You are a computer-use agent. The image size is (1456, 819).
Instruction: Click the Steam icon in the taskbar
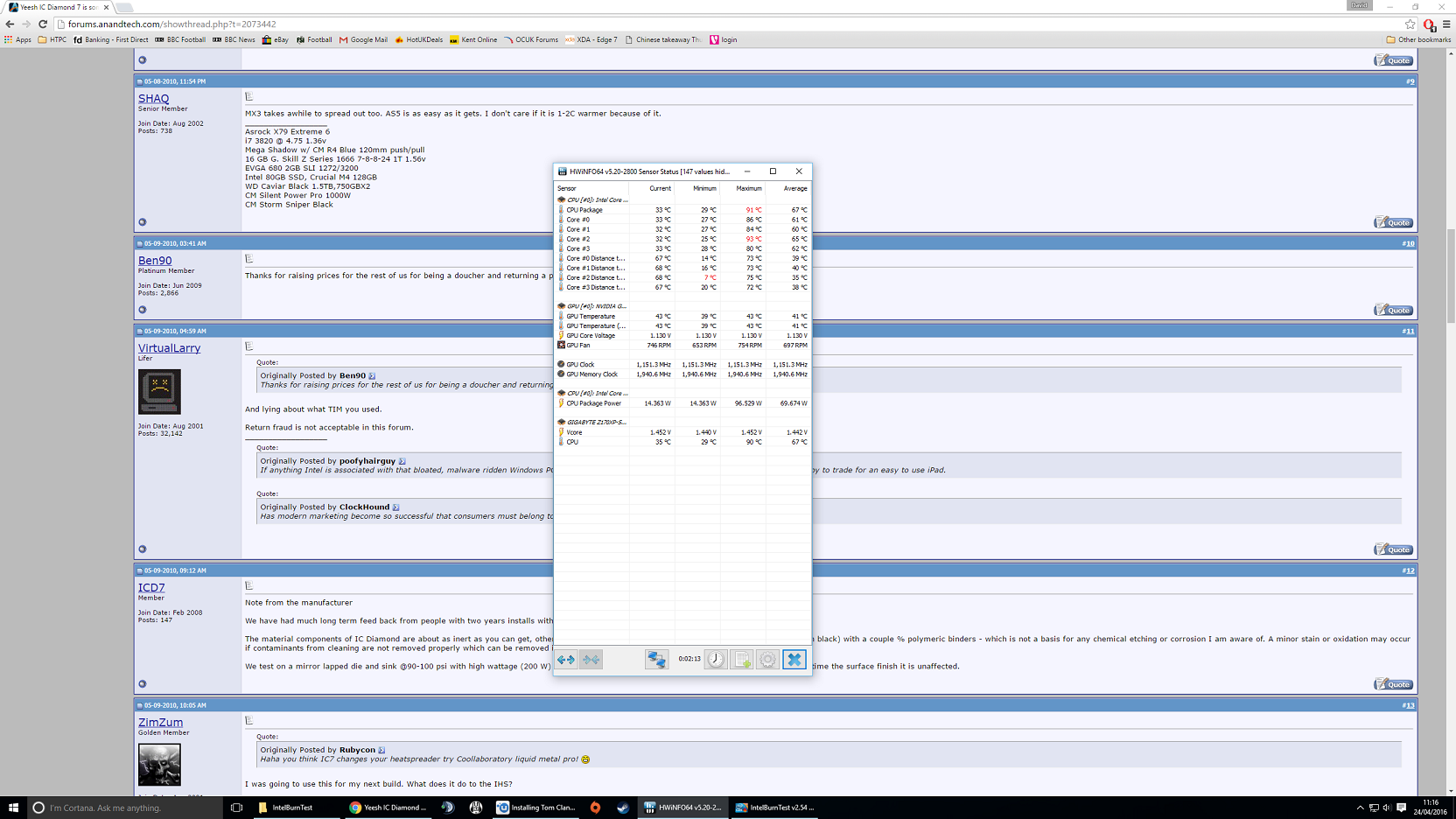623,808
